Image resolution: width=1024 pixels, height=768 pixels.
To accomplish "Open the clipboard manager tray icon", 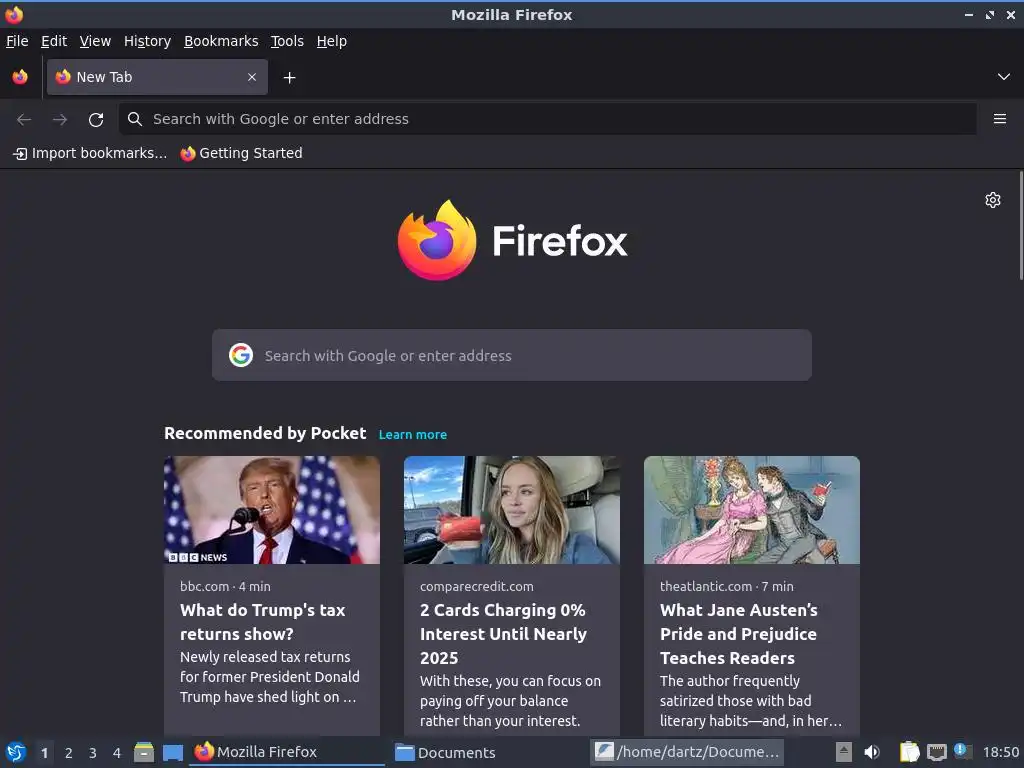I will click(909, 752).
